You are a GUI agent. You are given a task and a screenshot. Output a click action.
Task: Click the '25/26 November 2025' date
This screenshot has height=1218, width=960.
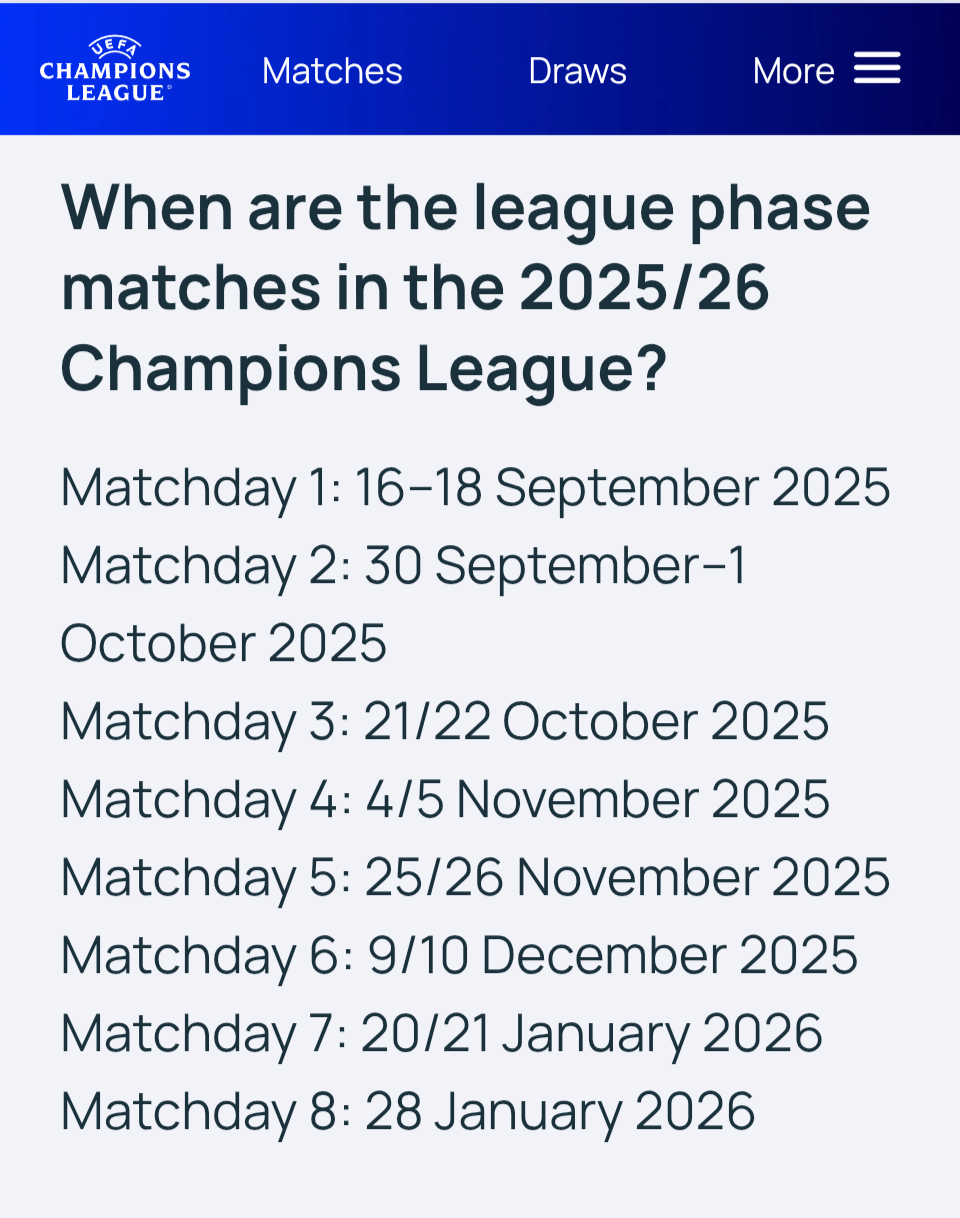pyautogui.click(x=627, y=877)
